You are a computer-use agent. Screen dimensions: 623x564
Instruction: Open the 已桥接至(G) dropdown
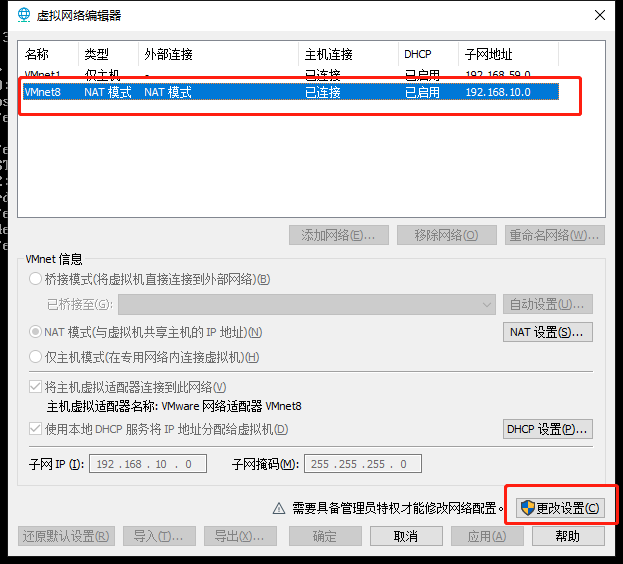click(307, 305)
